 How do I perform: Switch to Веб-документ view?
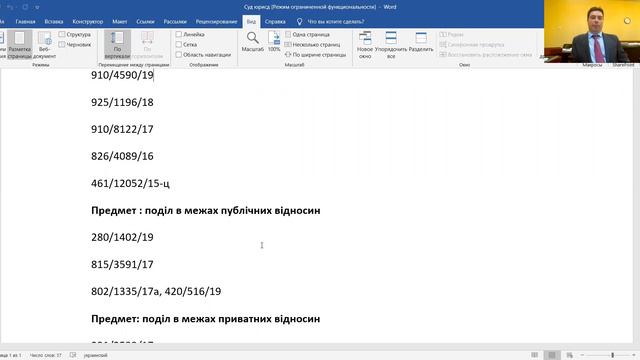click(44, 44)
